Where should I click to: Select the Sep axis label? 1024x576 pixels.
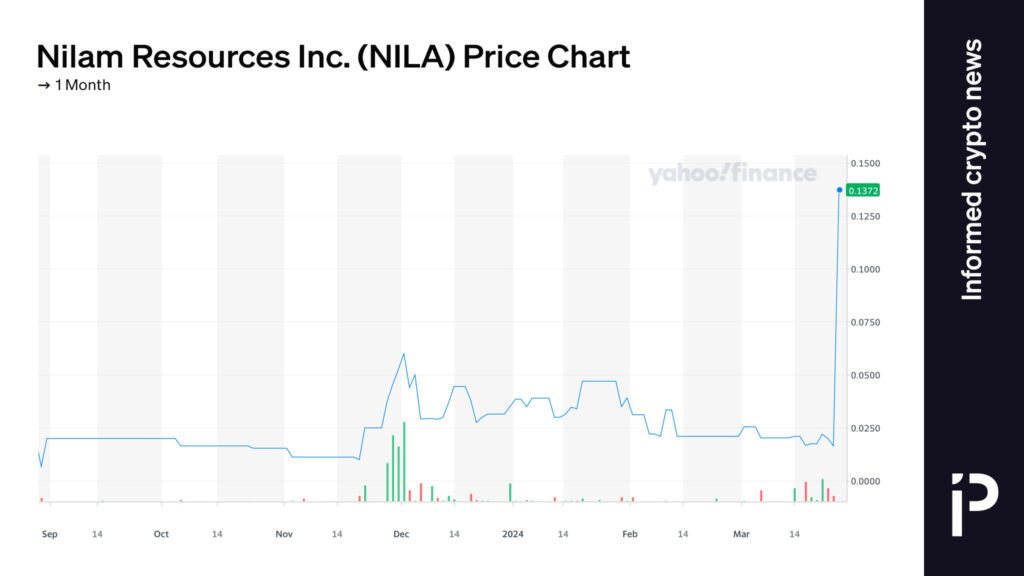coord(50,534)
